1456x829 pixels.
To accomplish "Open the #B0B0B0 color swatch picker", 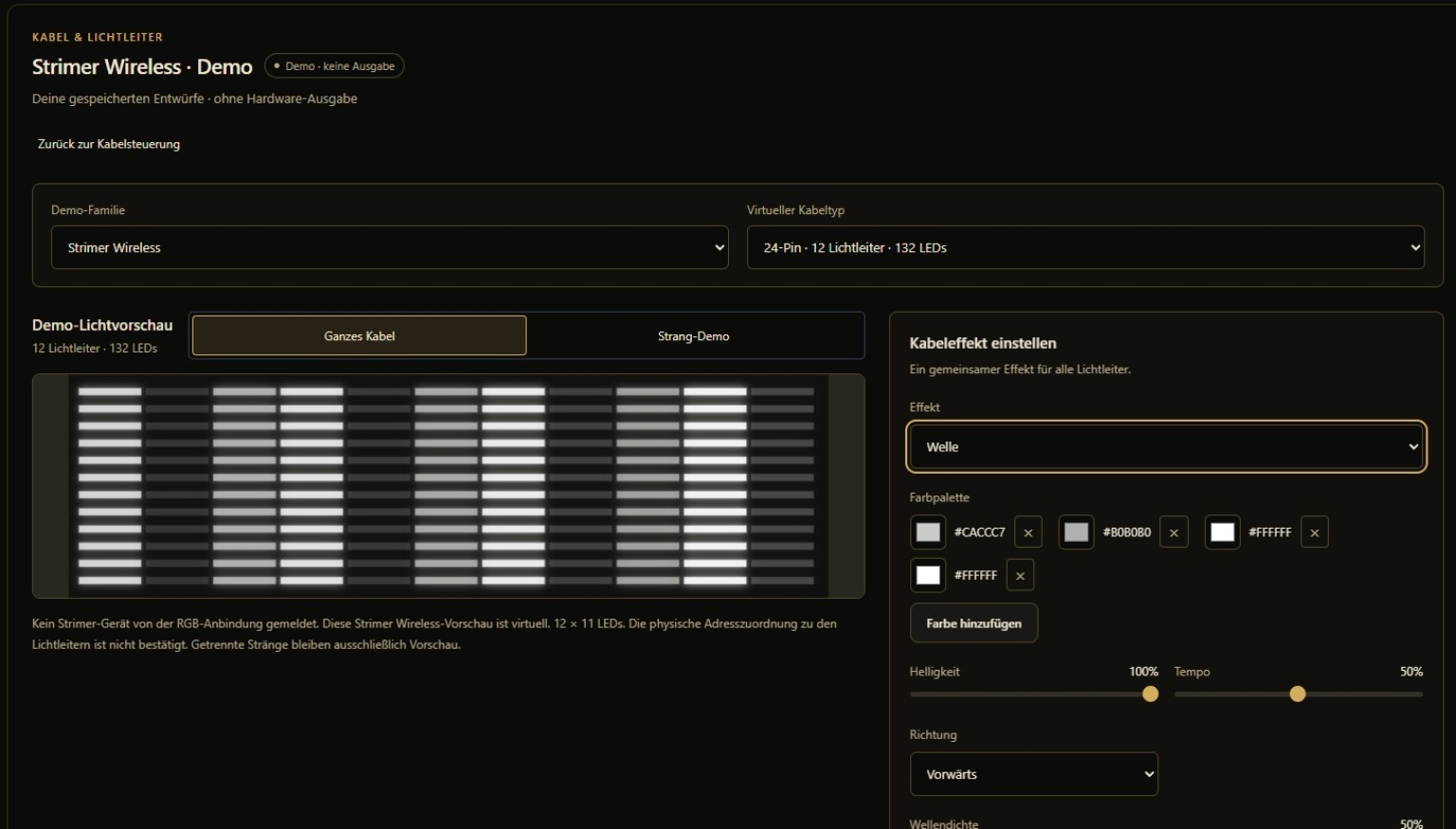I will pos(1076,532).
